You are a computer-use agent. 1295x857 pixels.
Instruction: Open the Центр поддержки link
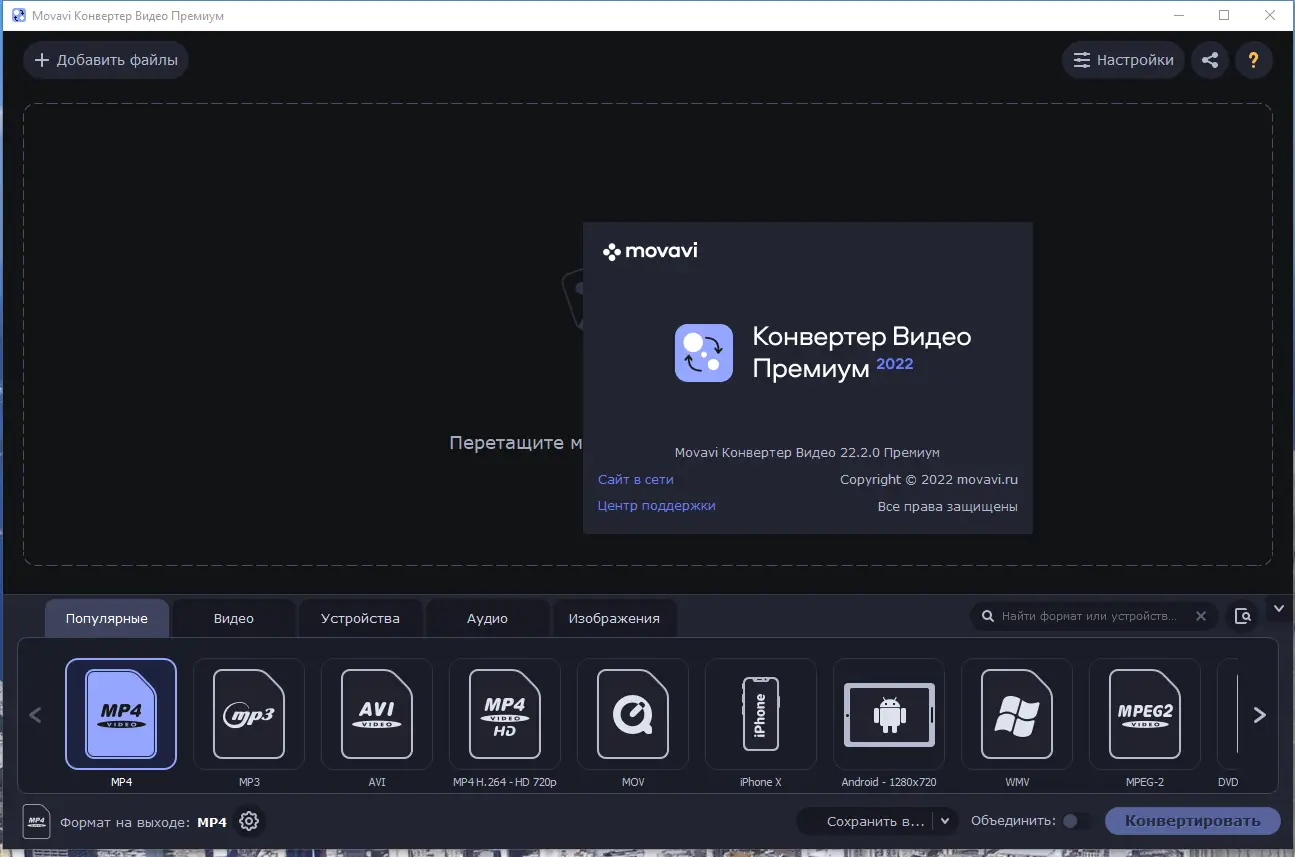tap(657, 506)
